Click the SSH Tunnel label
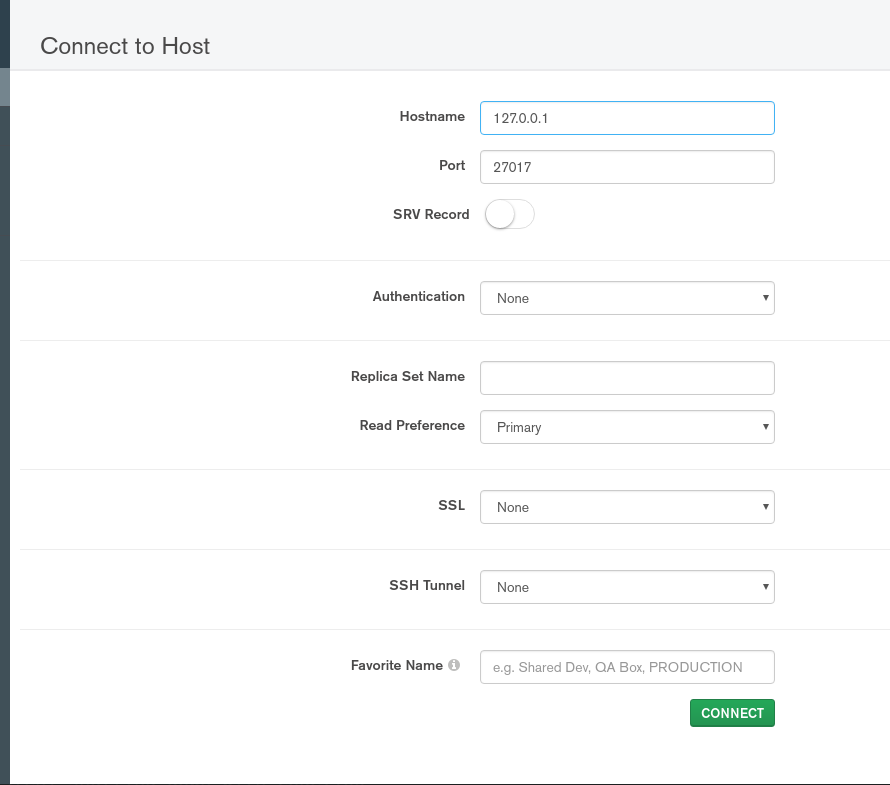The image size is (890, 785). tap(426, 586)
